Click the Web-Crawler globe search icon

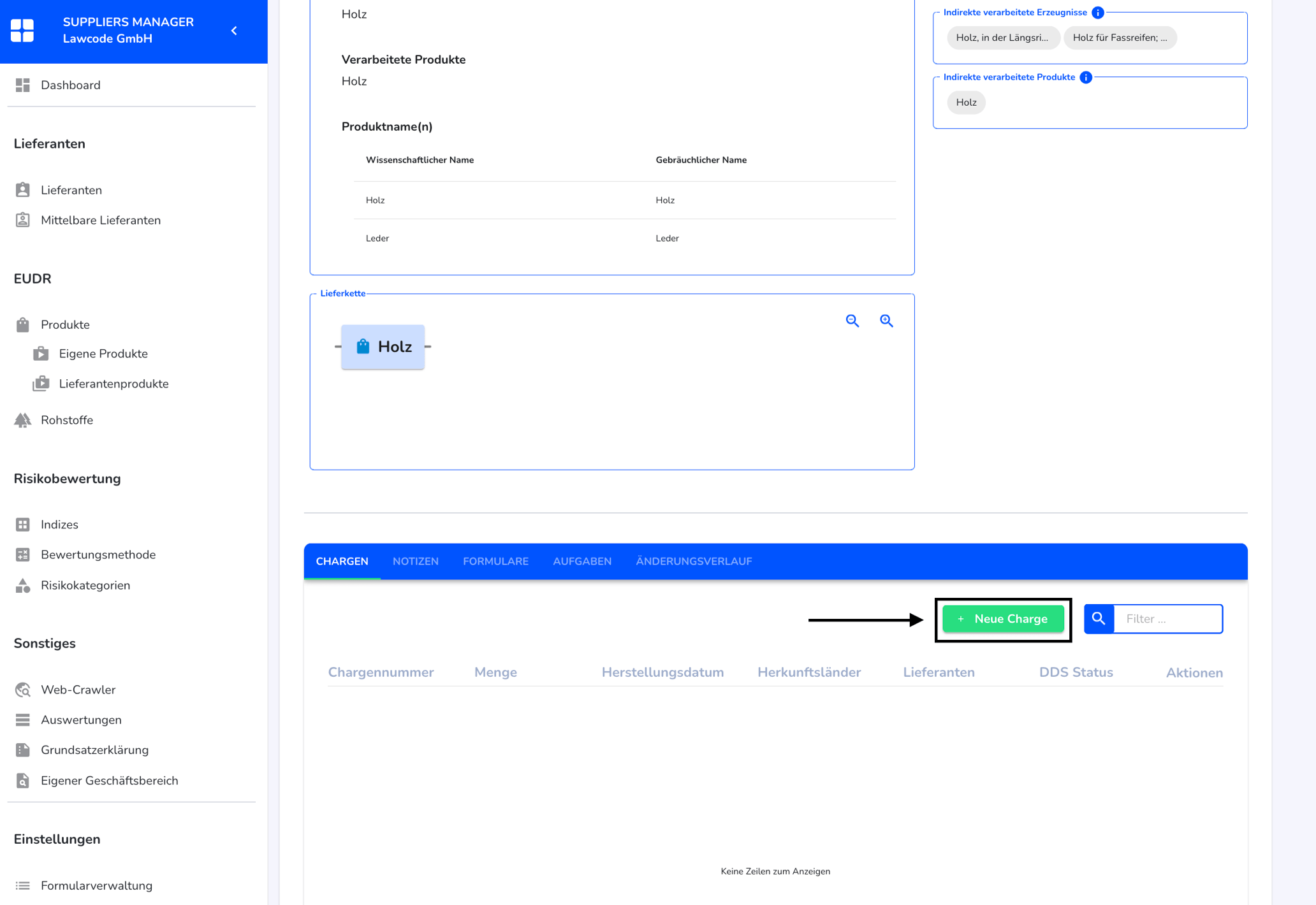pyautogui.click(x=23, y=690)
